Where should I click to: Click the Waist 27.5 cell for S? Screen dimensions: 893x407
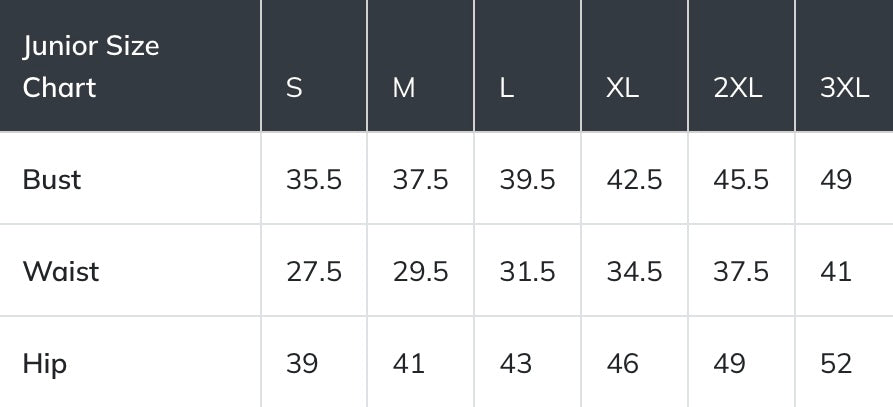click(x=314, y=271)
